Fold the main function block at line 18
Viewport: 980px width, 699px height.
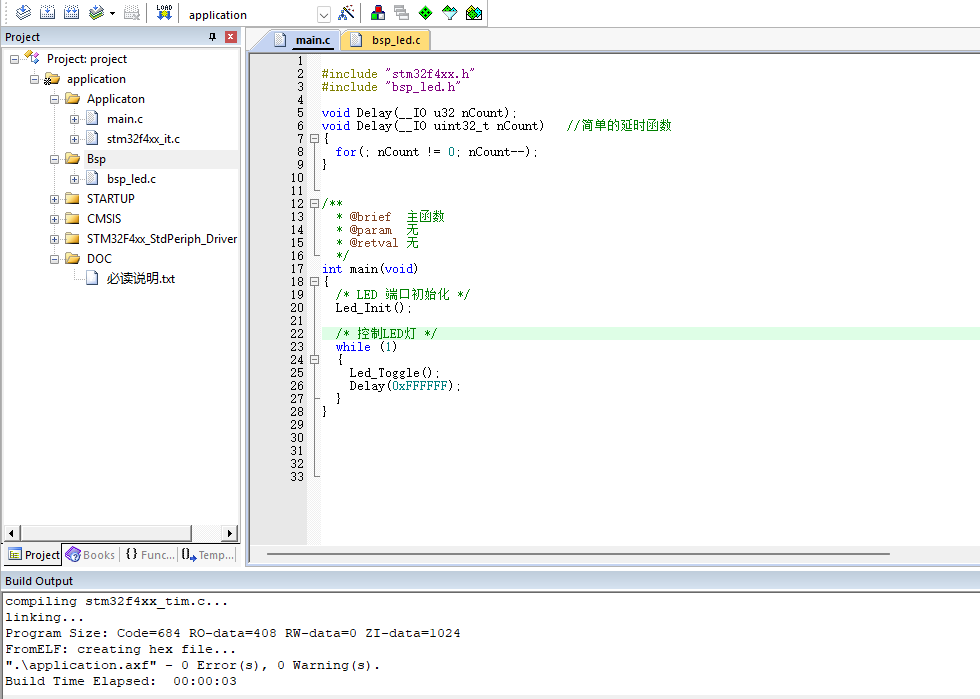point(314,282)
